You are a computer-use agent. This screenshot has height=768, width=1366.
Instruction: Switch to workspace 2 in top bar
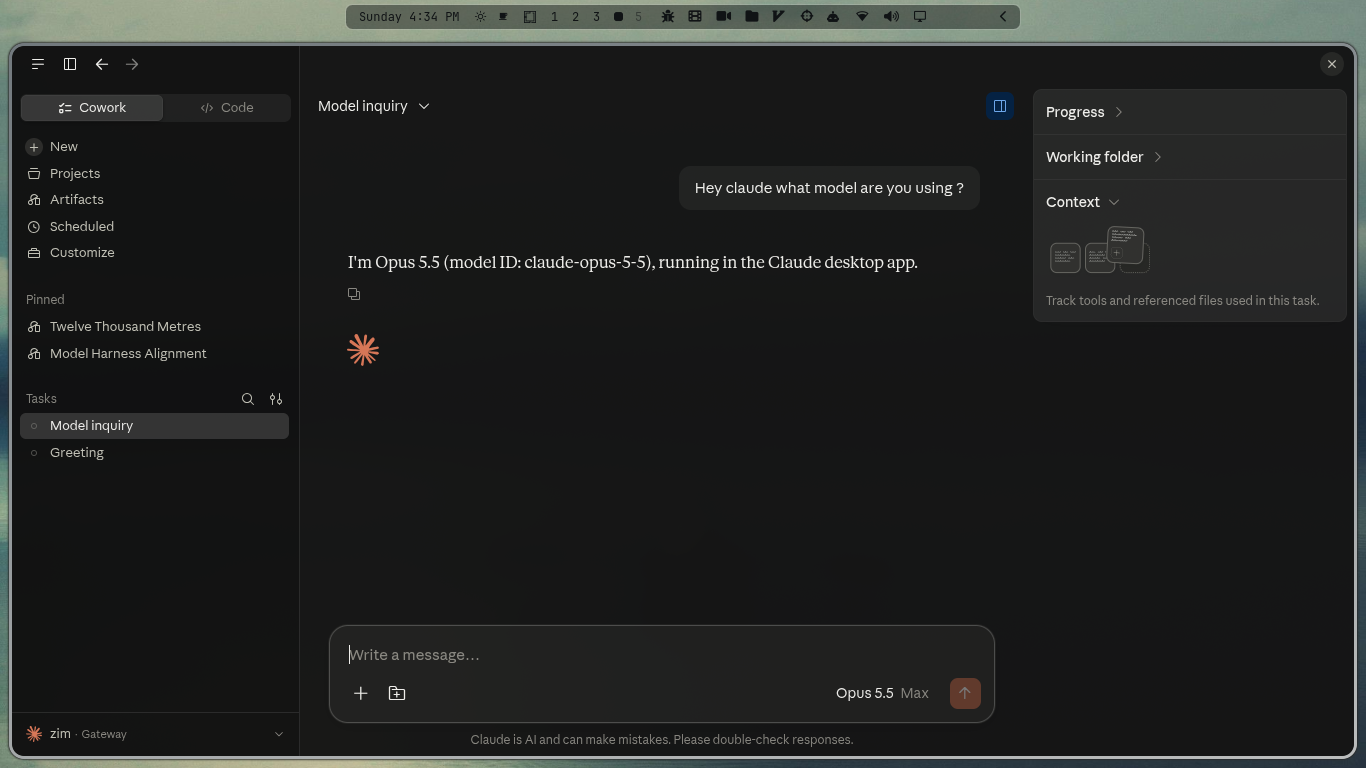point(575,17)
